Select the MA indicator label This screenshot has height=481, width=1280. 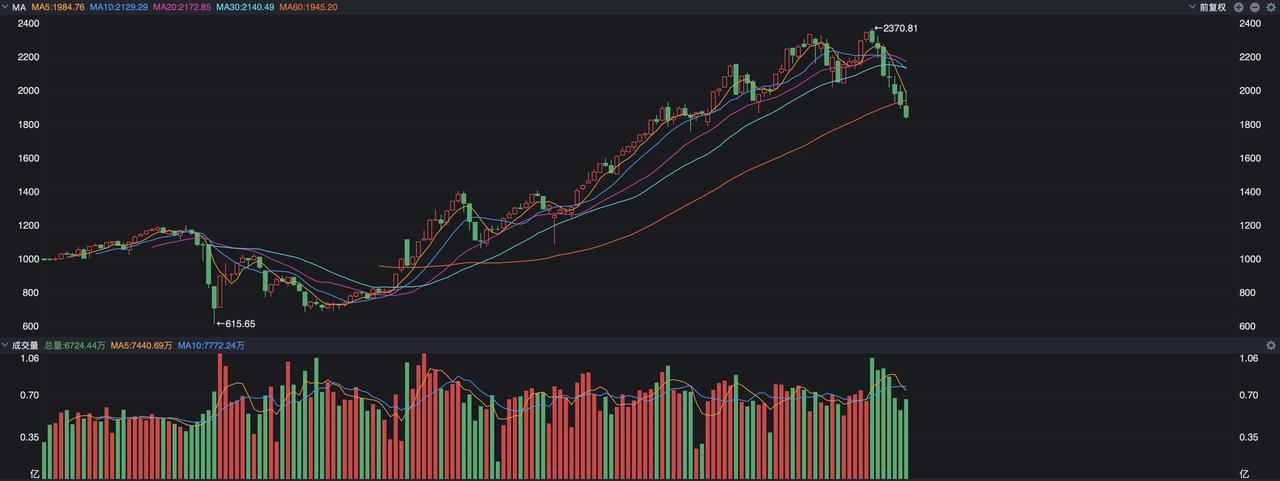pyautogui.click(x=19, y=7)
